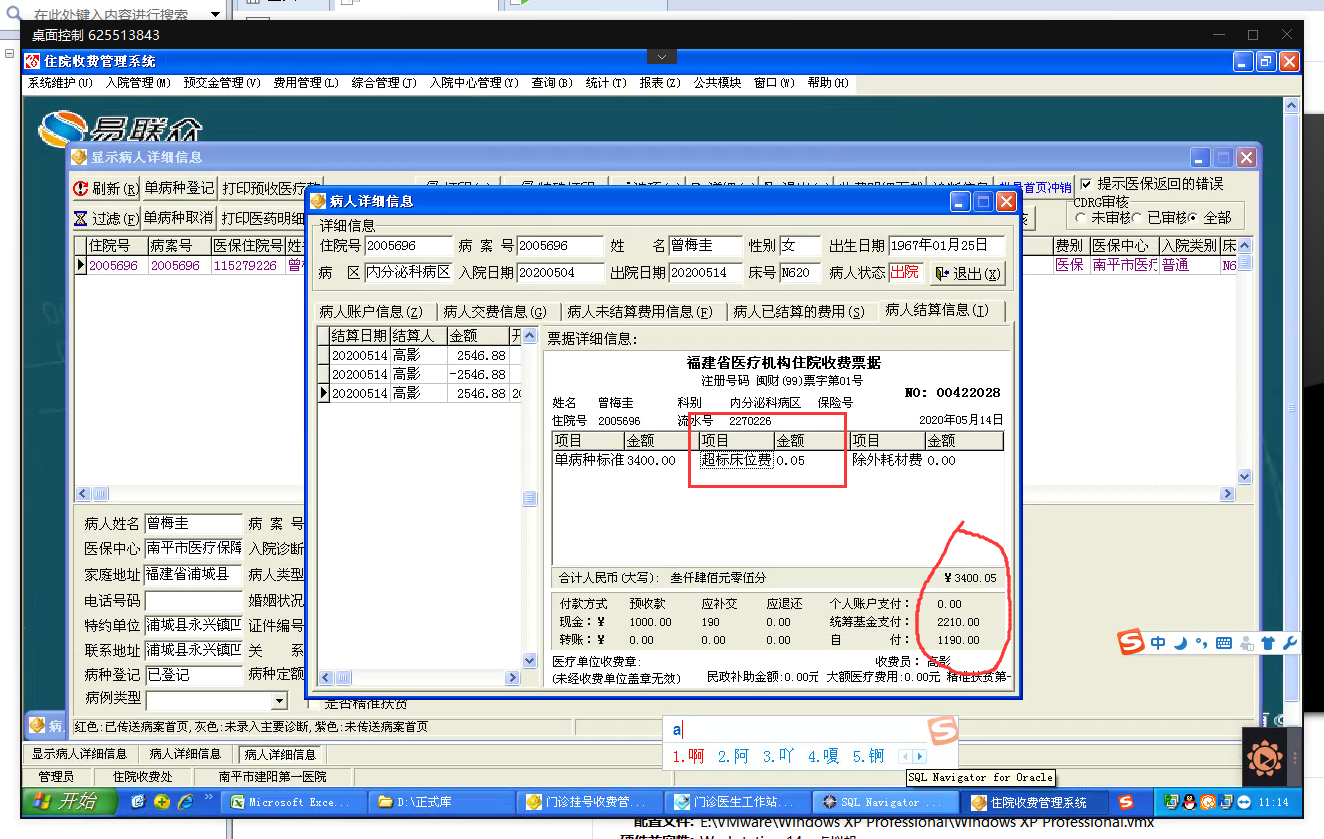Select settlement row with amount -2546.88
Viewport: 1324px width, 839px height.
[419, 374]
